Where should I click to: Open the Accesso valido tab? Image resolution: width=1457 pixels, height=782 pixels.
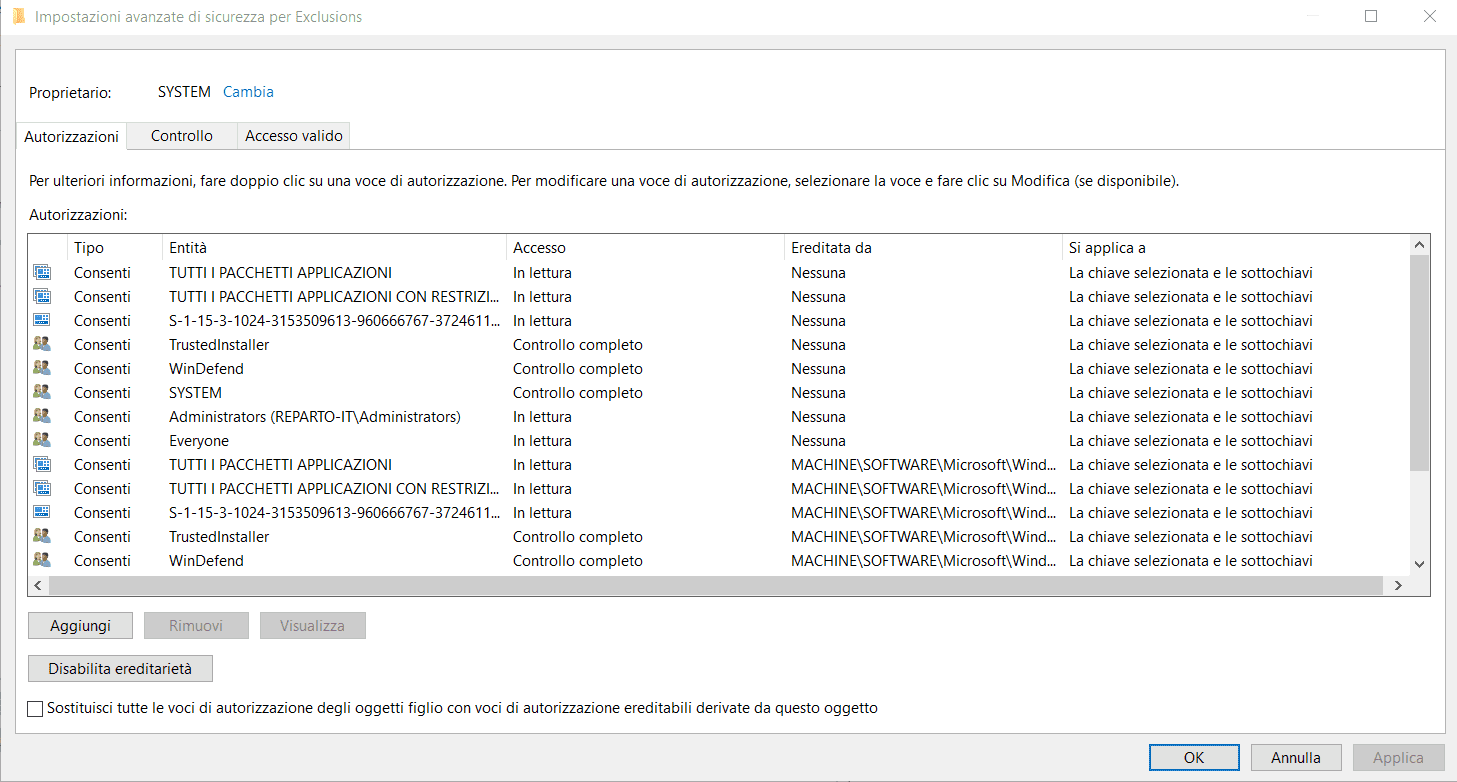click(293, 135)
